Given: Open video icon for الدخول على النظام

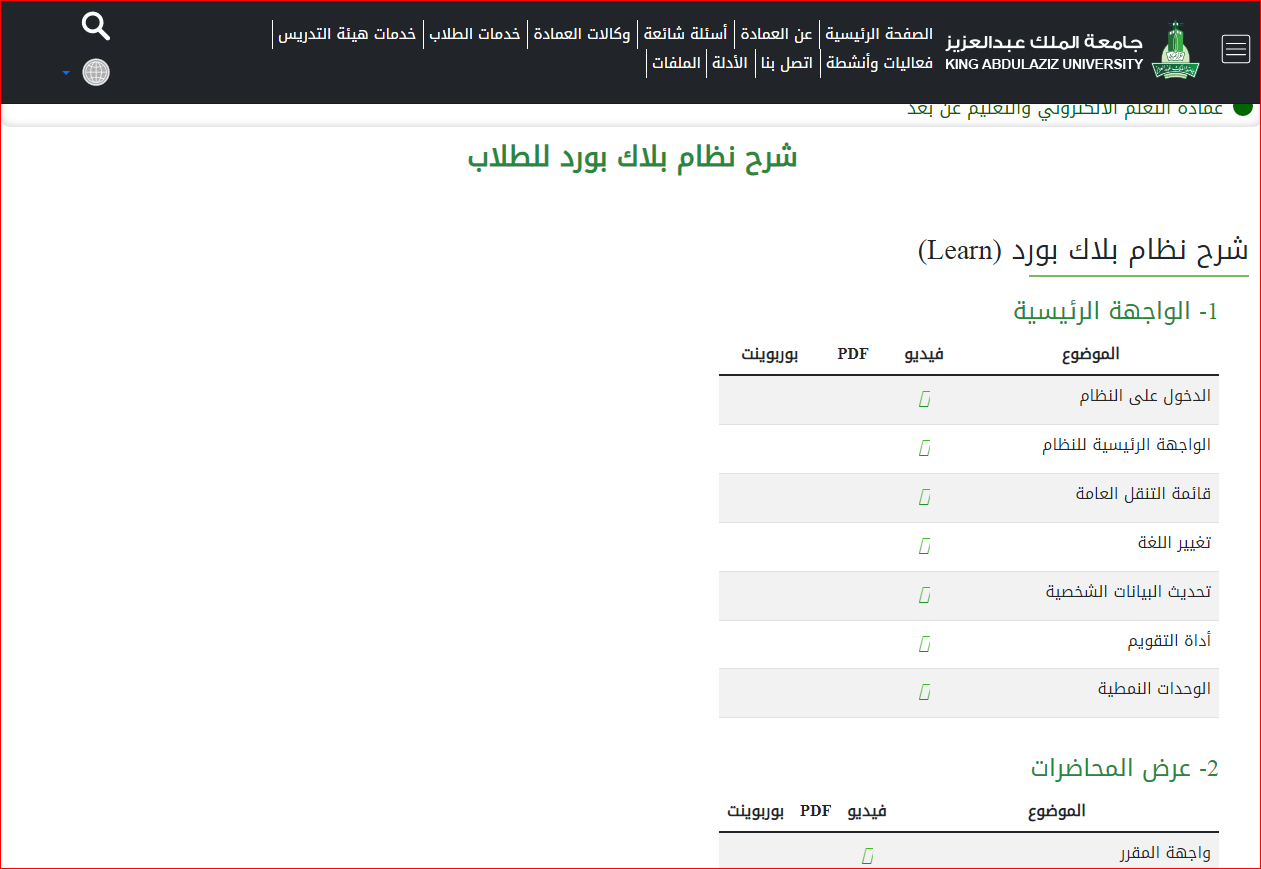Looking at the screenshot, I should [x=925, y=400].
